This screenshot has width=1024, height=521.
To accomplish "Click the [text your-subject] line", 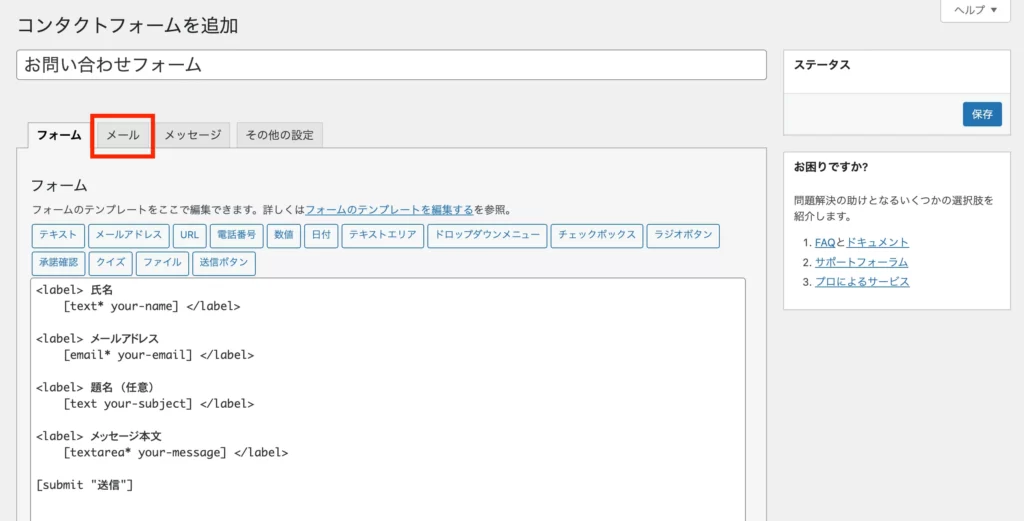I will (159, 403).
